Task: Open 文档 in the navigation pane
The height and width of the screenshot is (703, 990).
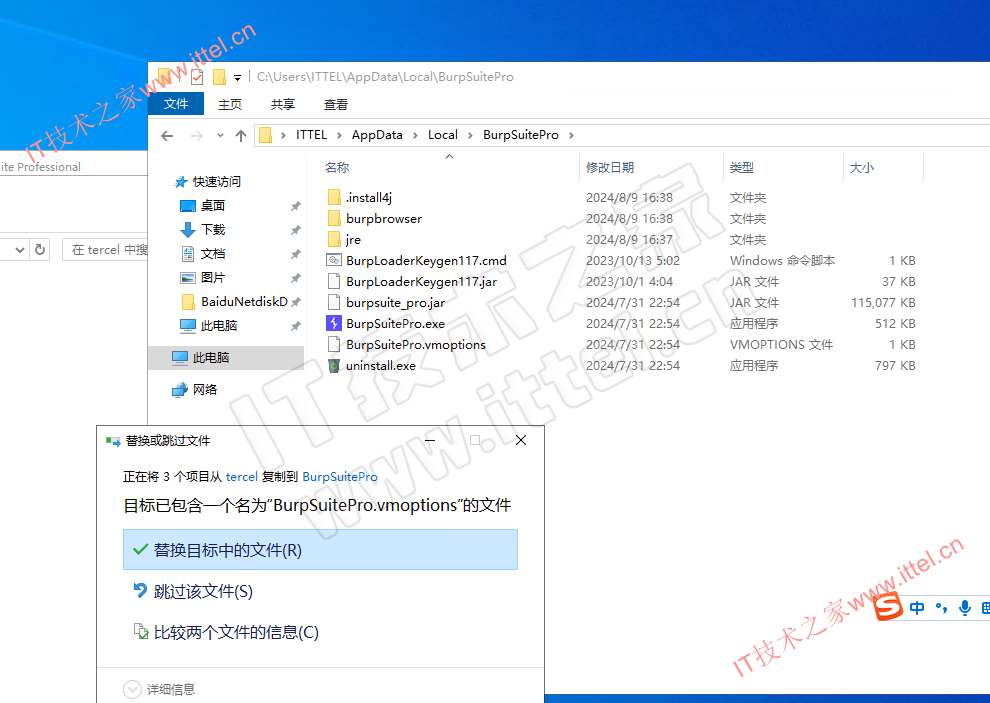Action: (213, 254)
